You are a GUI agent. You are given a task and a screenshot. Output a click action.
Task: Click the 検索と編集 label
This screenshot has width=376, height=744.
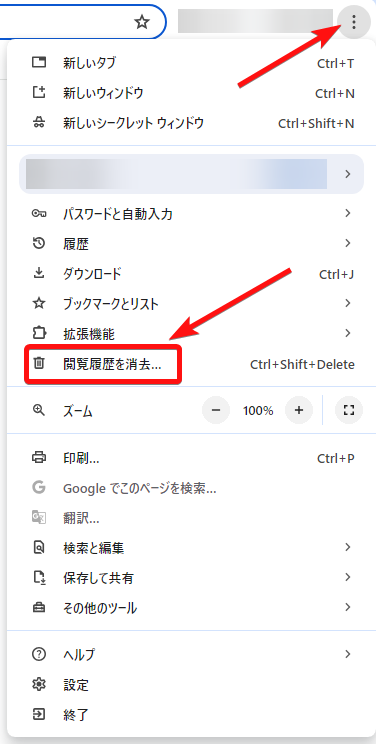94,549
